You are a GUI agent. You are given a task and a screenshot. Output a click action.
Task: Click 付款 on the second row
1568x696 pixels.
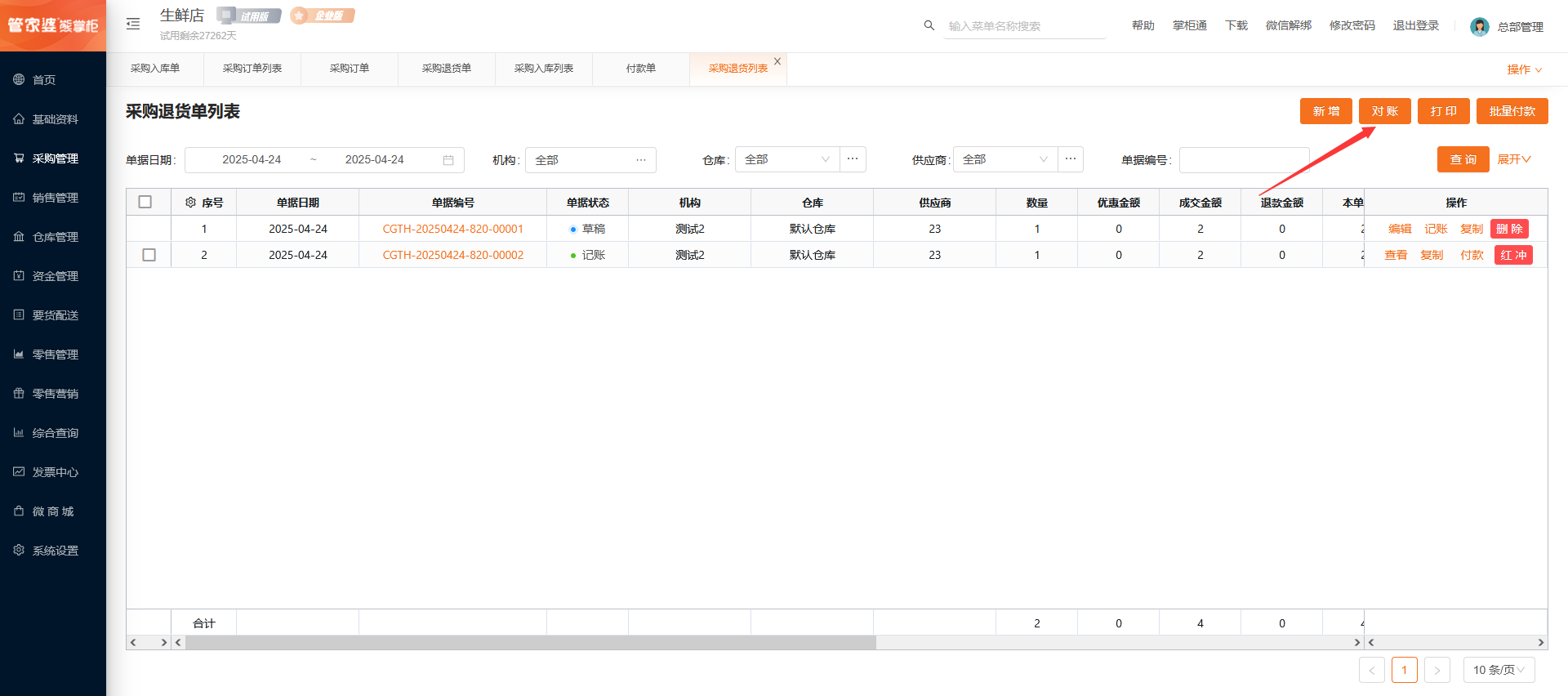click(1472, 255)
